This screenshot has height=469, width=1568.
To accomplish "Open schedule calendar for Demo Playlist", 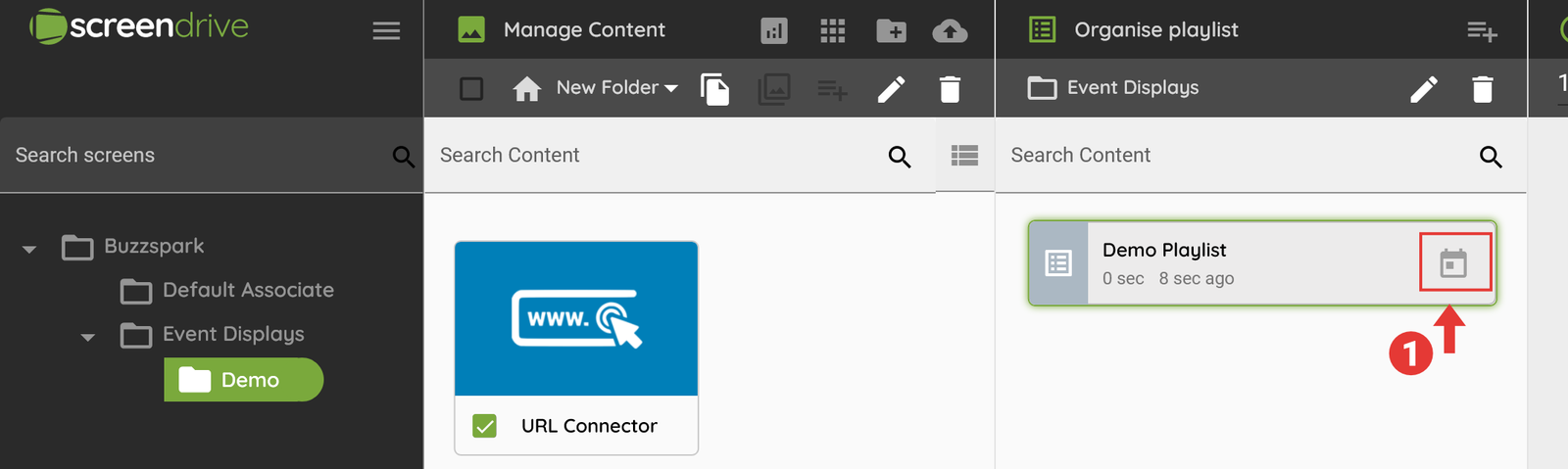I will point(1453,263).
